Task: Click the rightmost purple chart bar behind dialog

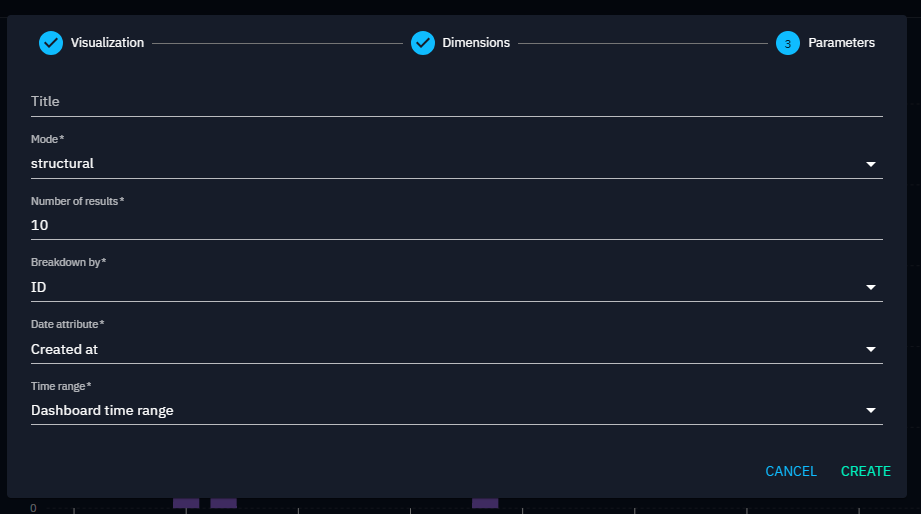Action: (485, 503)
